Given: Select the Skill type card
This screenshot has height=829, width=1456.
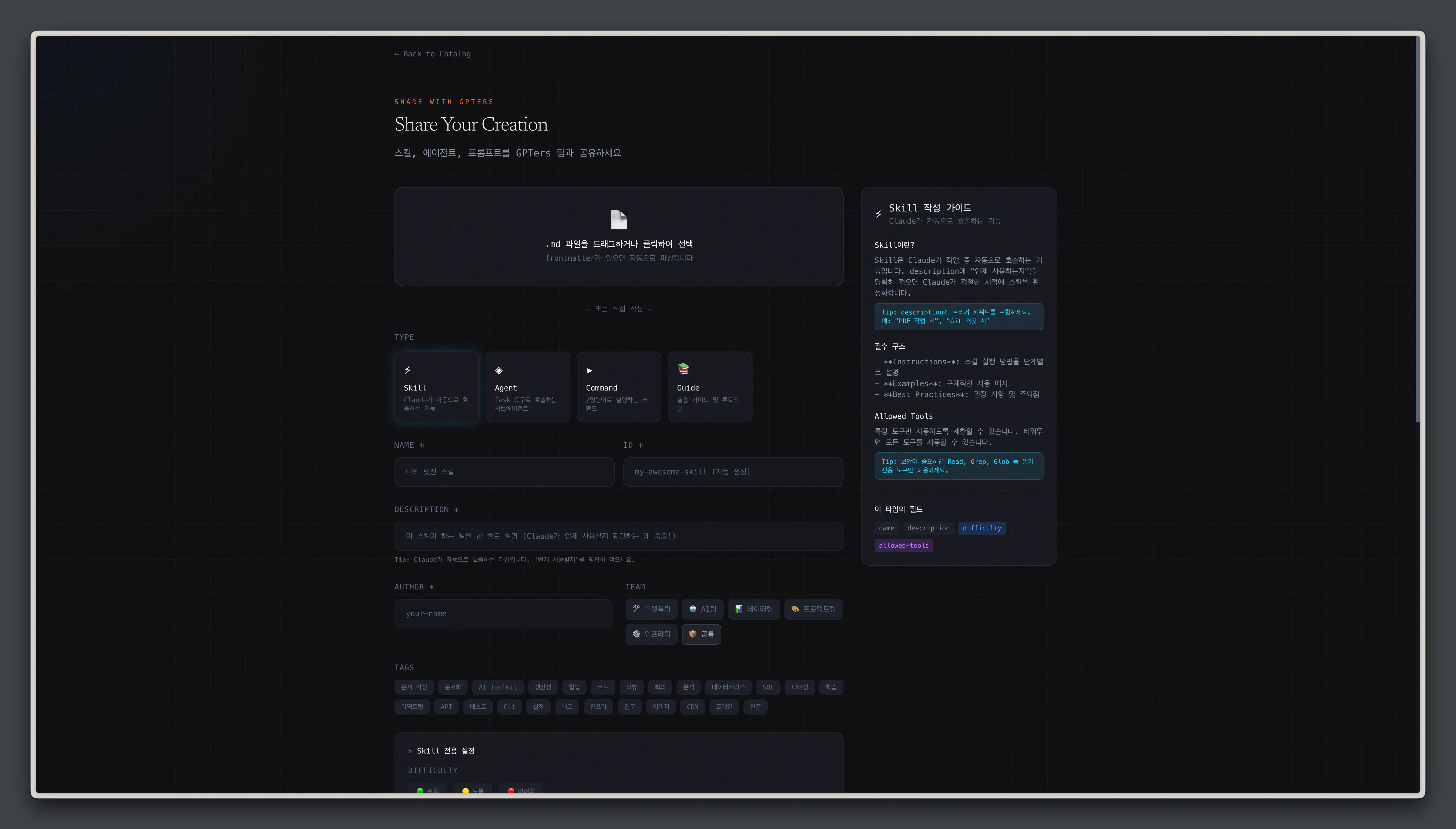Looking at the screenshot, I should (x=436, y=387).
